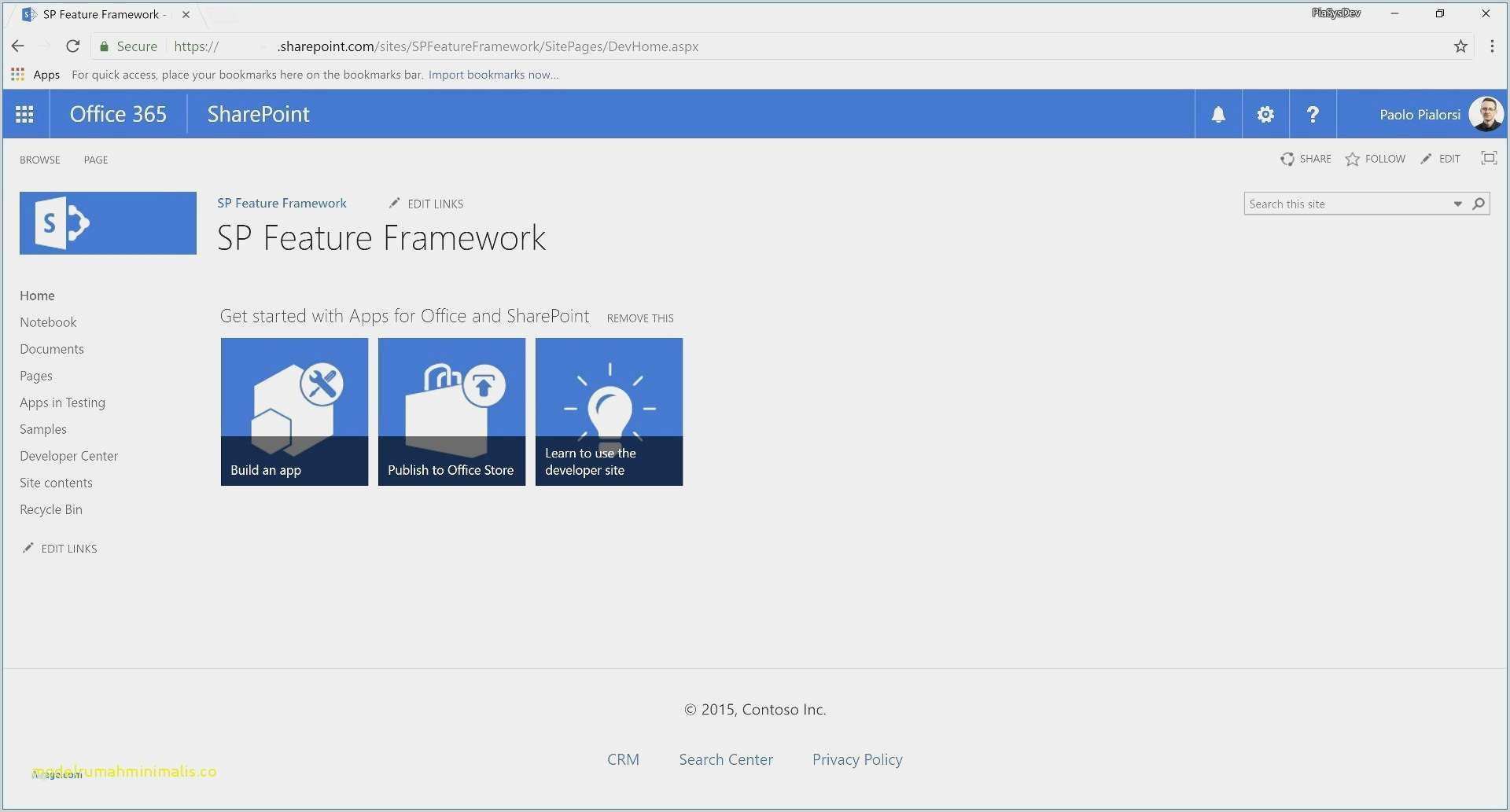Open Documents in the left navigation
This screenshot has height=812, width=1510.
tap(52, 349)
